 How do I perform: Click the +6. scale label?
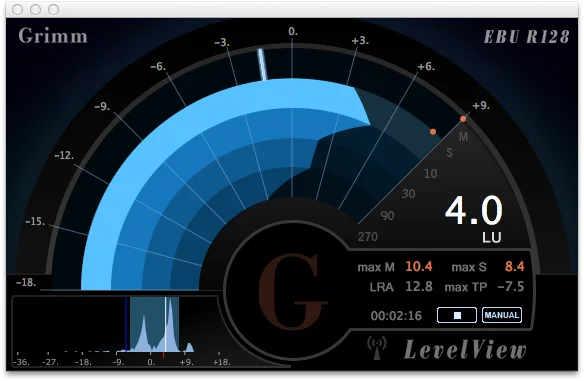[426, 67]
